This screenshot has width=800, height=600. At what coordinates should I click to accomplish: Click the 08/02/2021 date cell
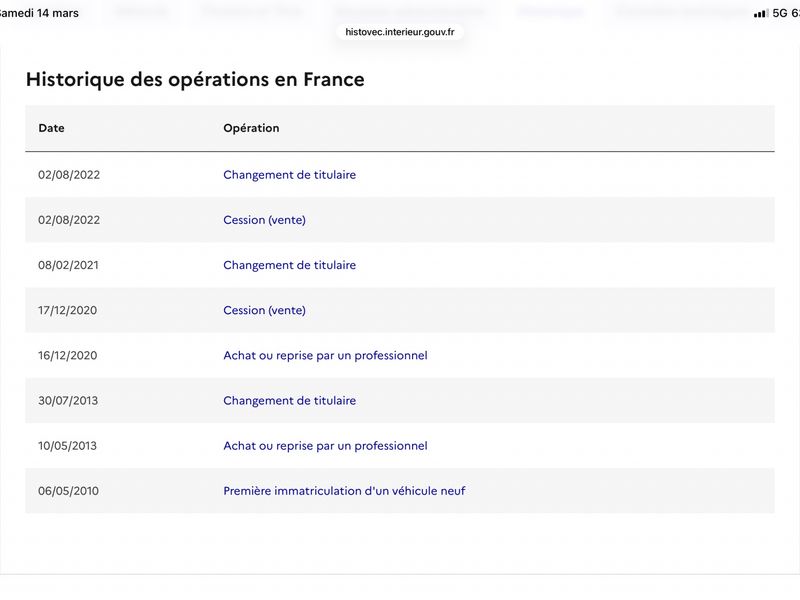[x=69, y=265]
